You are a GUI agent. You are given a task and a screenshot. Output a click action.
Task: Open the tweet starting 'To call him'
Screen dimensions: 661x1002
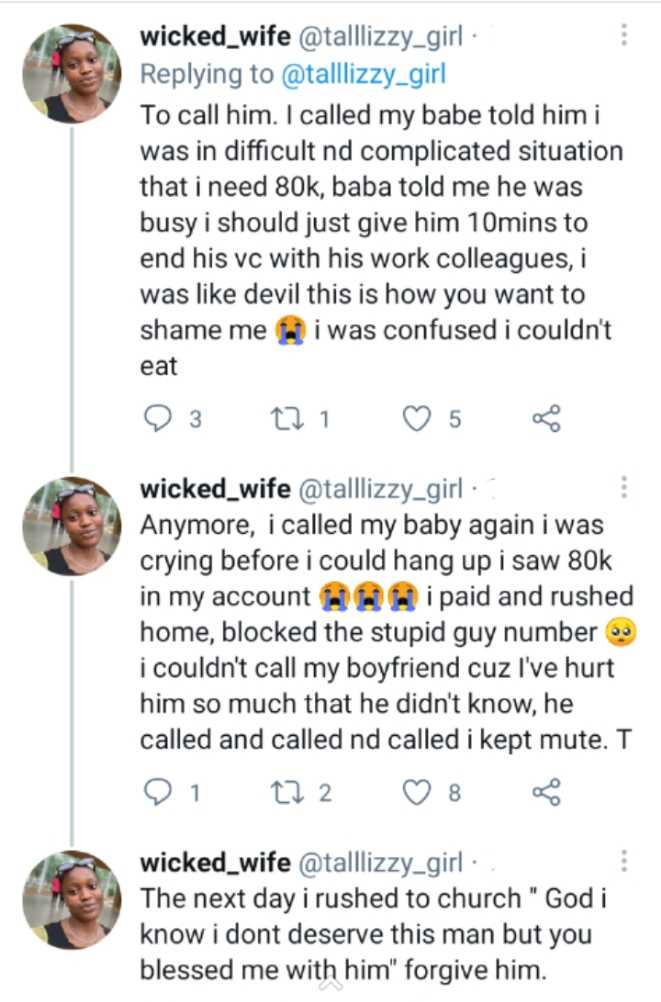tap(380, 240)
